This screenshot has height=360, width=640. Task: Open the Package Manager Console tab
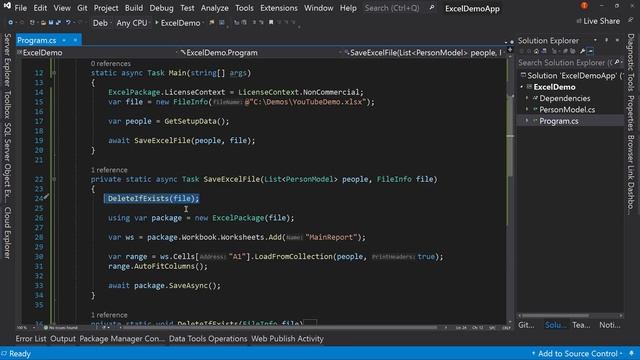122,339
